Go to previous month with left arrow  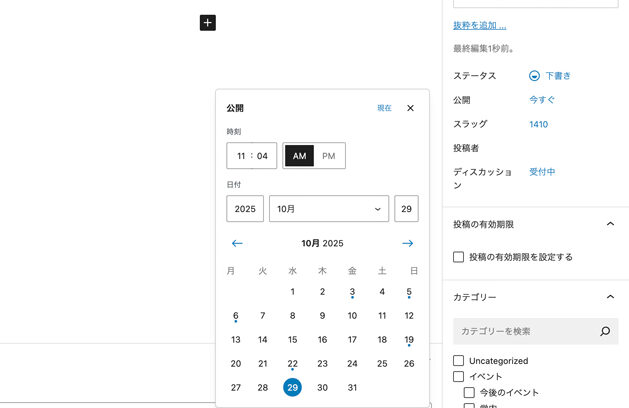[x=237, y=243]
